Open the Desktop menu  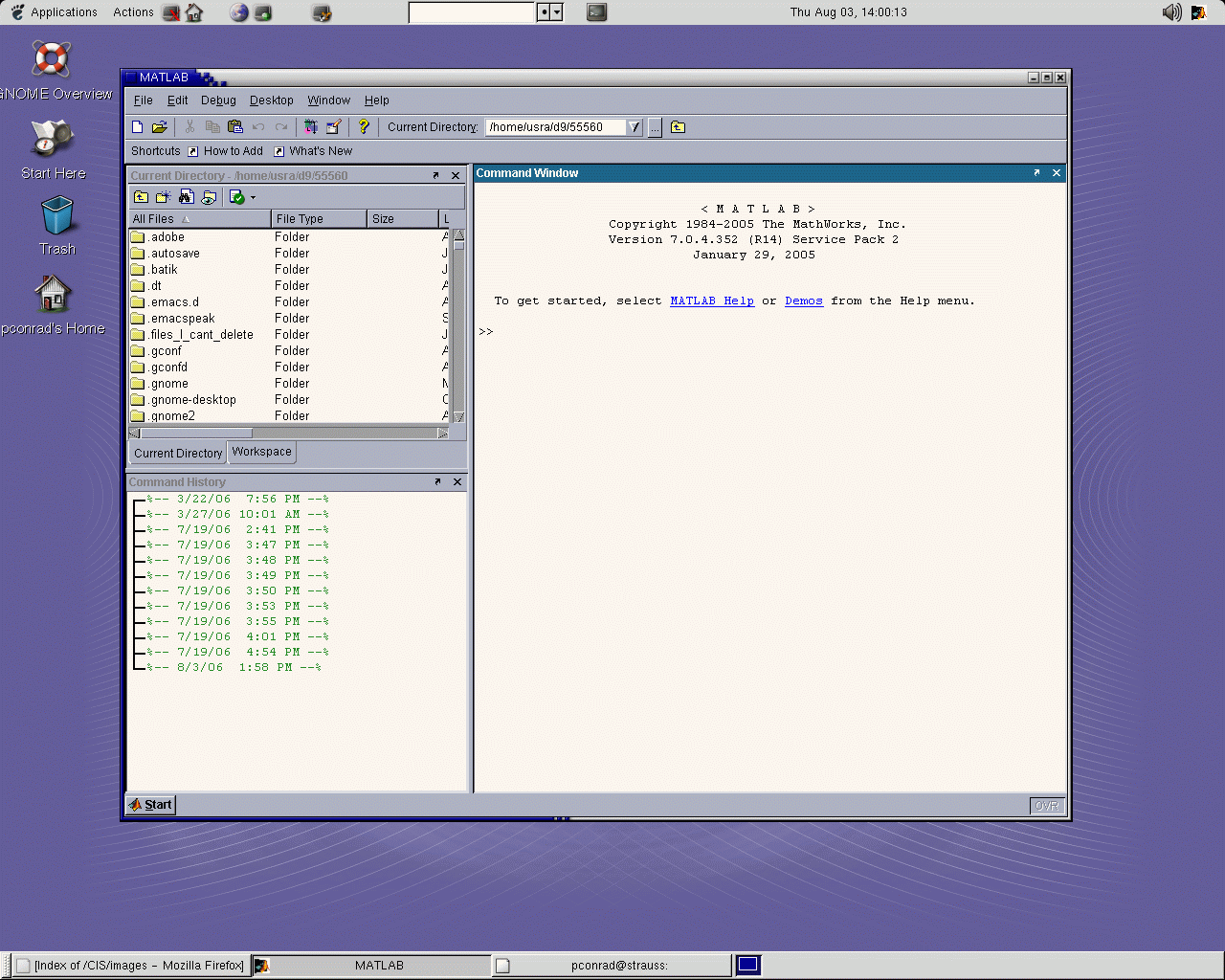tap(272, 100)
